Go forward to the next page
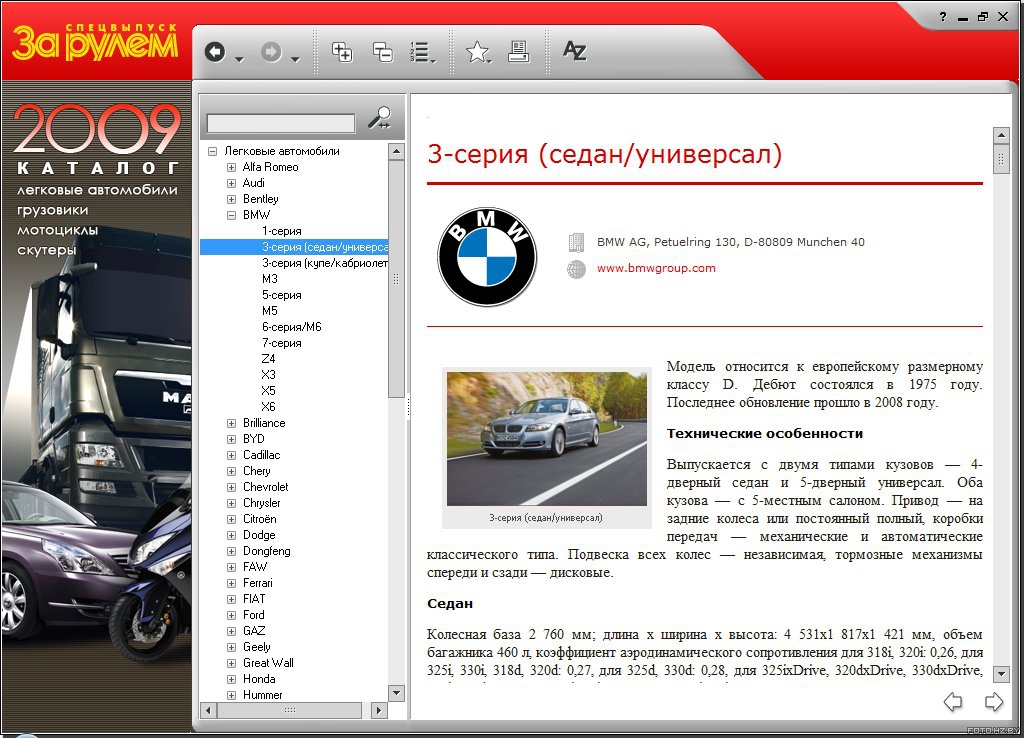1024x738 pixels. [271, 52]
